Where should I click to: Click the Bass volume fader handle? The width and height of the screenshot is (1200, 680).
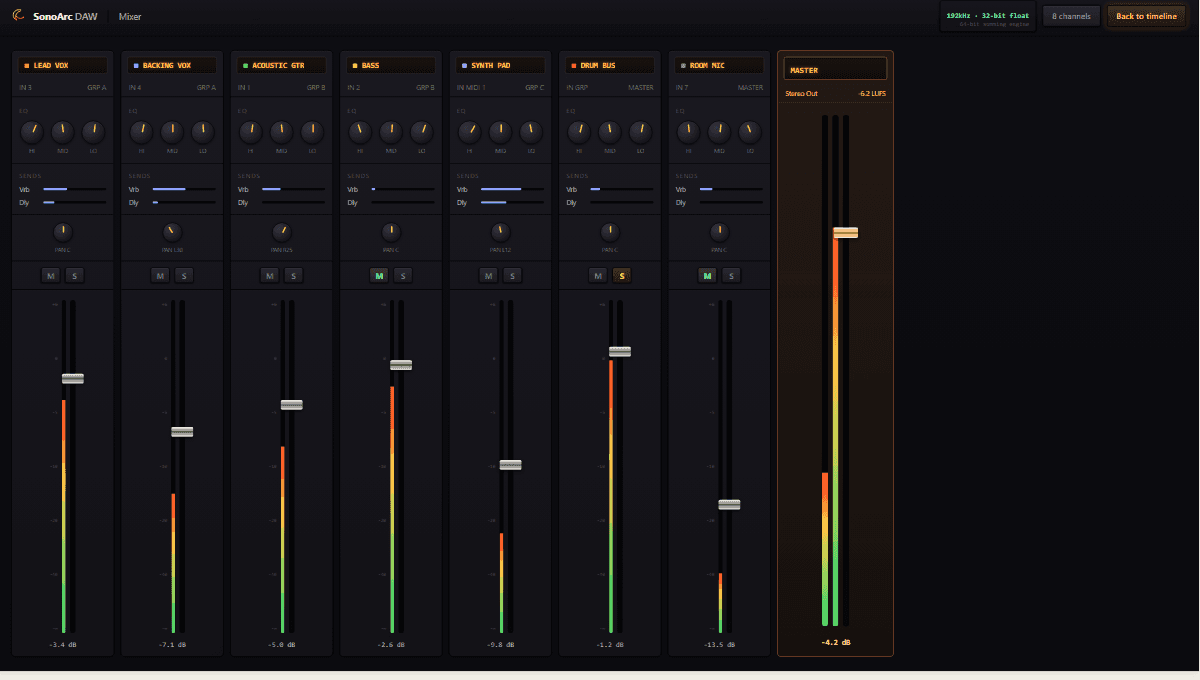[x=401, y=364]
